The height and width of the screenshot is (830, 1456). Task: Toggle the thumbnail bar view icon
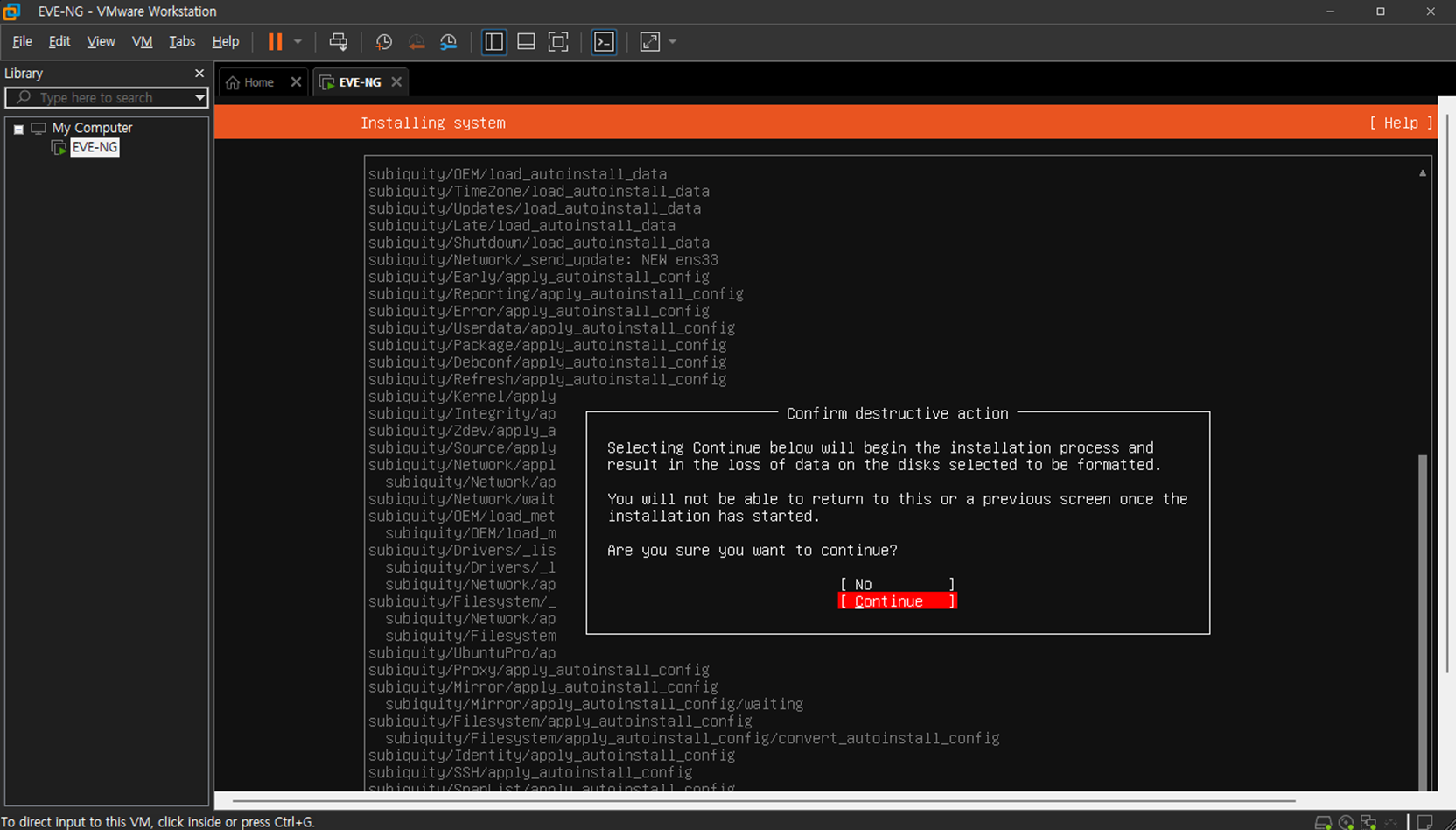(526, 41)
